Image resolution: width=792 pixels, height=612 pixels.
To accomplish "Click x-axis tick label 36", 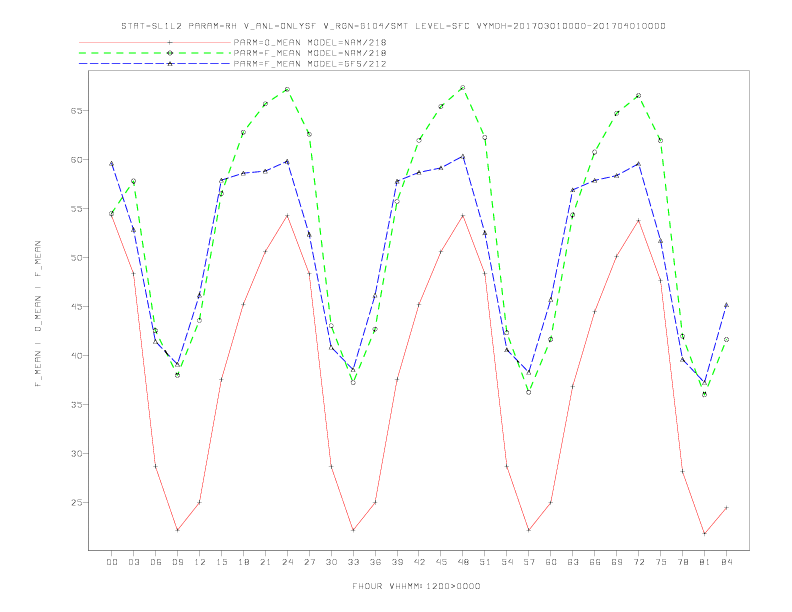I will pyautogui.click(x=375, y=562).
